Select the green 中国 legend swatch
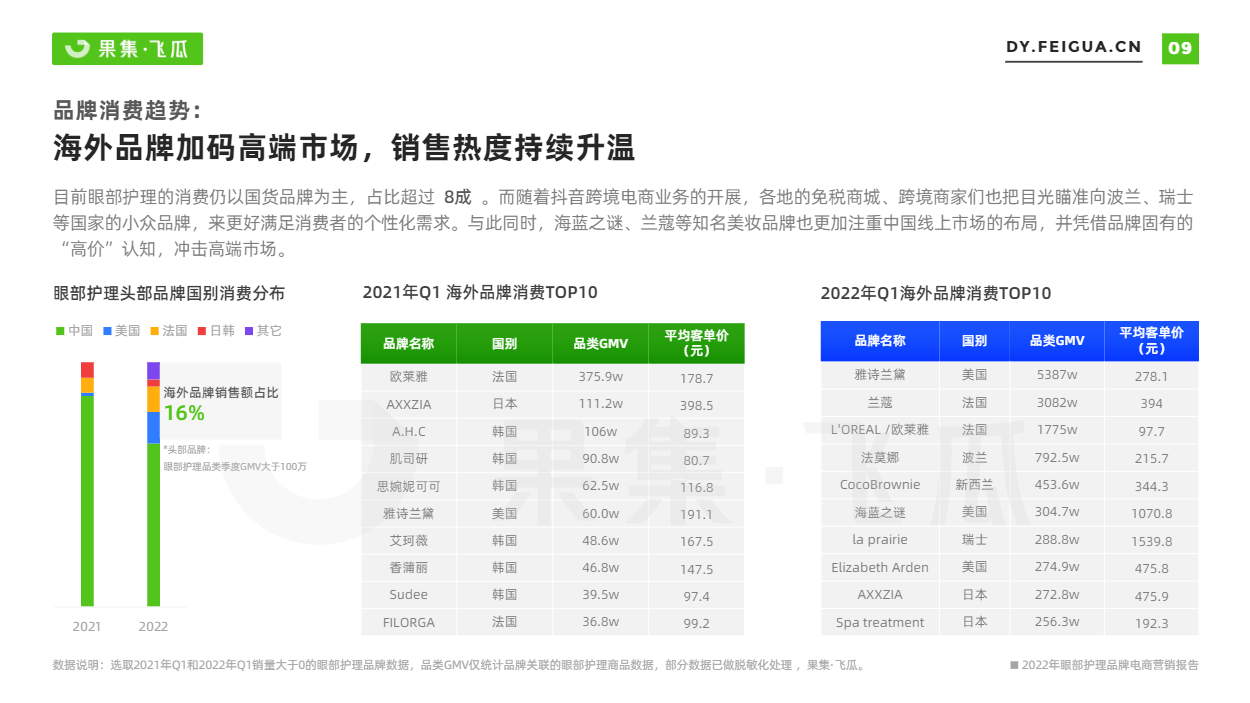 pos(59,330)
